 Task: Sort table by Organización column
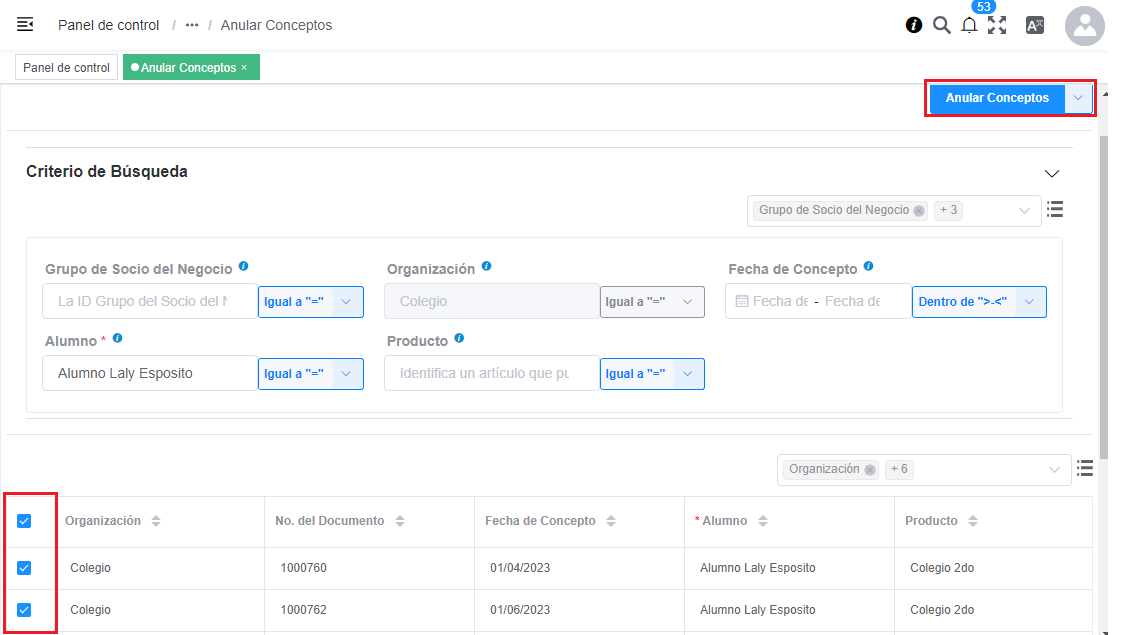coord(155,521)
